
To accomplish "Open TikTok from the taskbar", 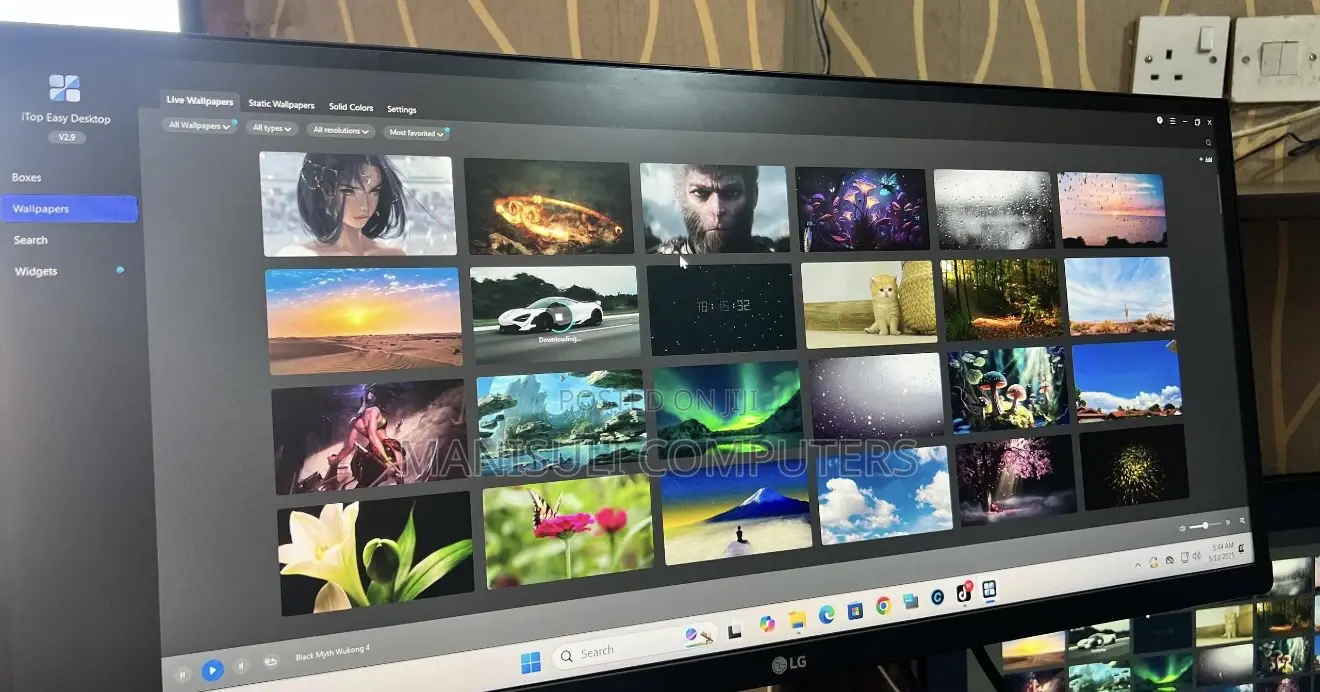I will pos(965,592).
